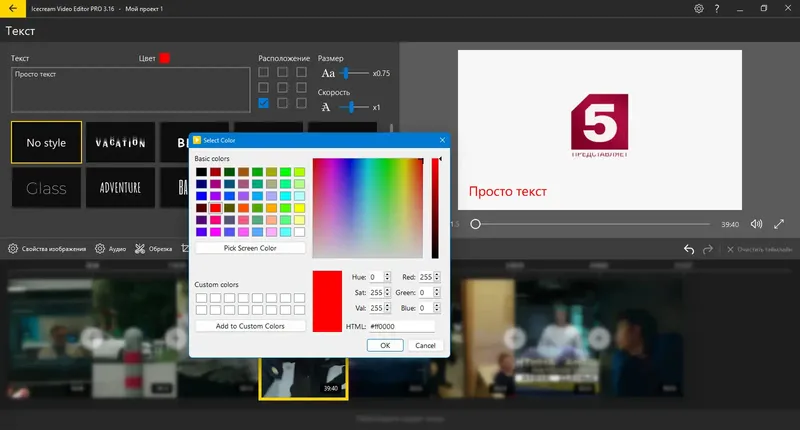
Task: Click the vertical brightness value strip
Action: 435,208
